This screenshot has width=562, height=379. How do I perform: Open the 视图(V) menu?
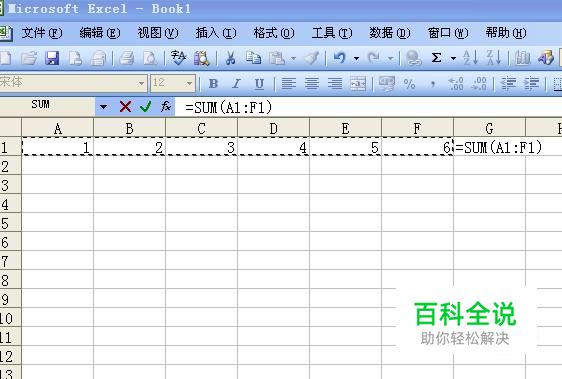pos(158,33)
